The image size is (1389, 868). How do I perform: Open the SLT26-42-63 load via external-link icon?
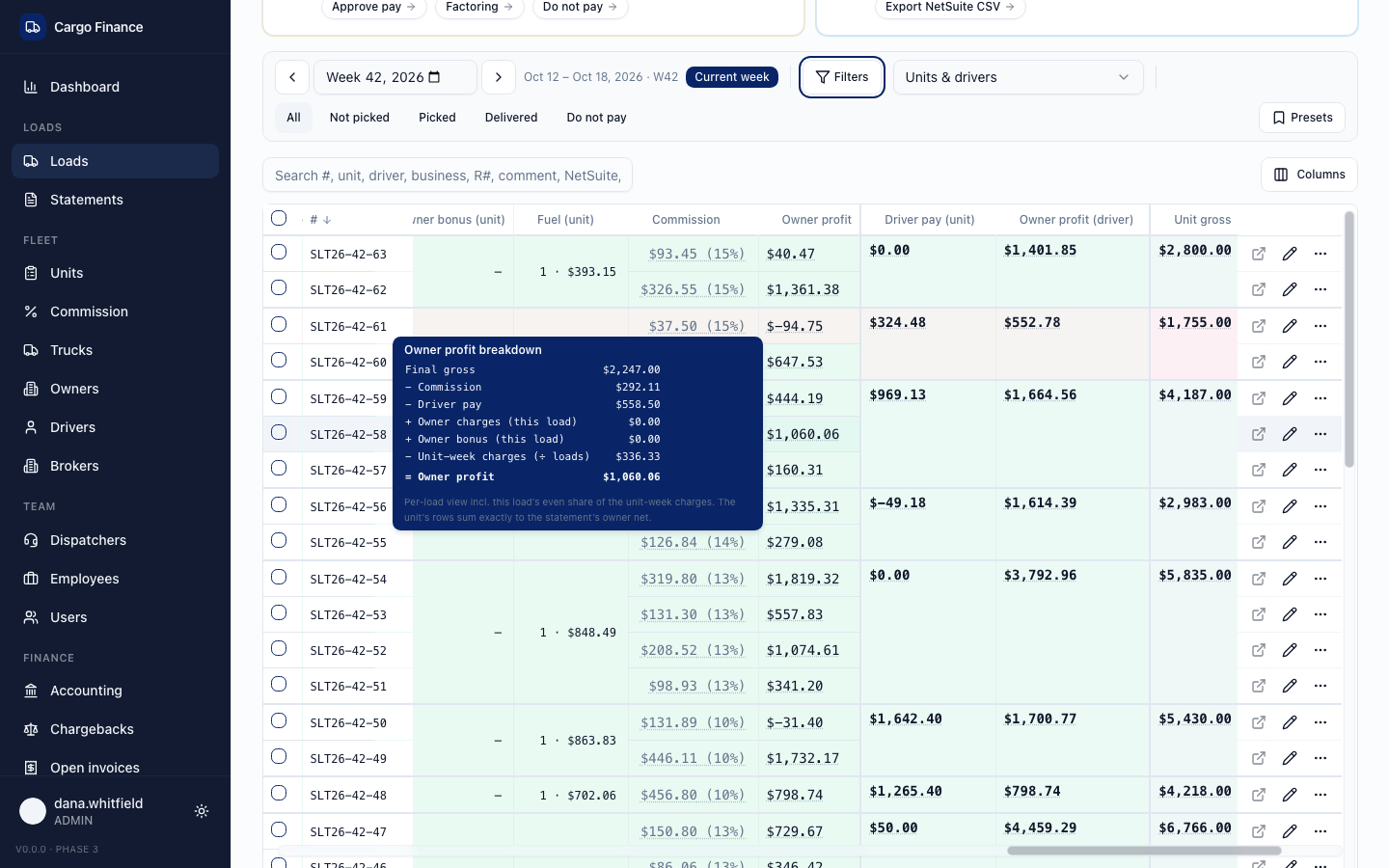(x=1259, y=254)
